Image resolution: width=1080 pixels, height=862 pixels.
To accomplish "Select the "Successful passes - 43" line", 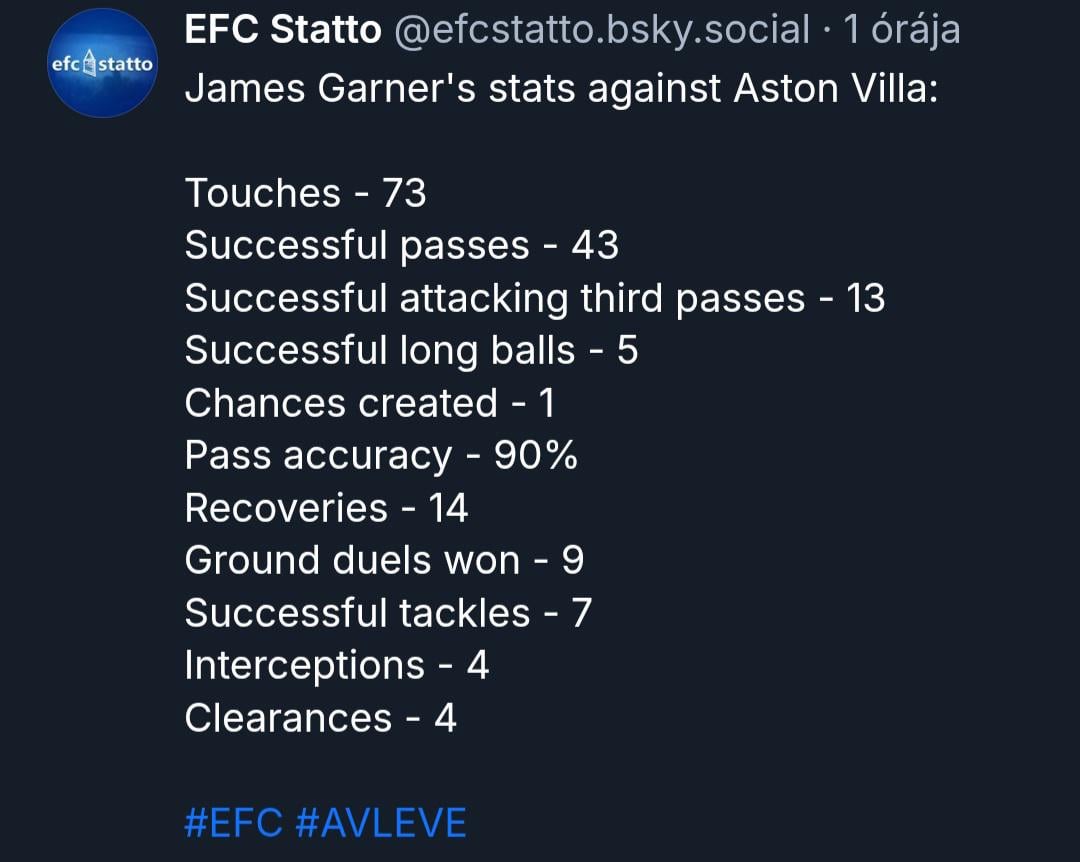I will point(402,246).
